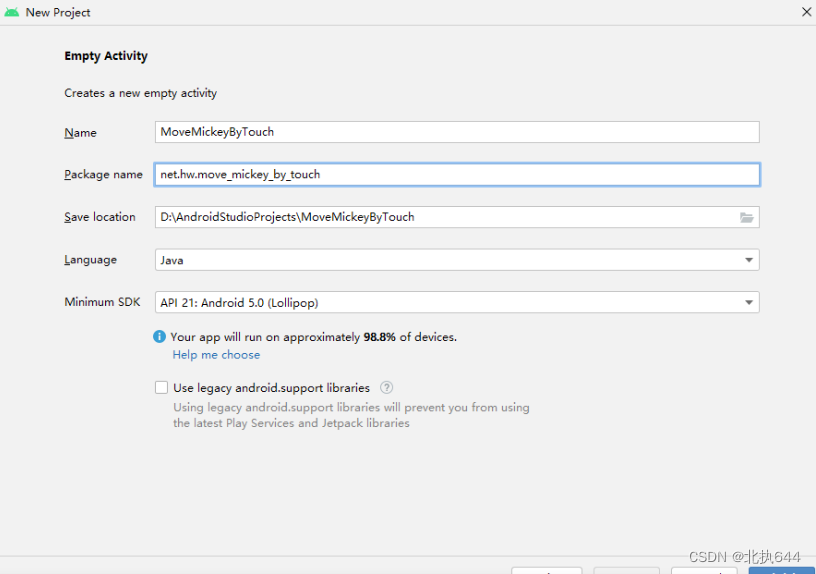Open the folder browse icon for Save location

[x=747, y=218]
